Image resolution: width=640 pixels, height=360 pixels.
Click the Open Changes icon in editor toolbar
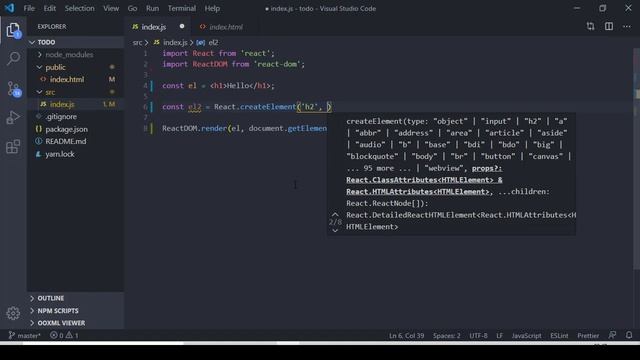tap(590, 27)
